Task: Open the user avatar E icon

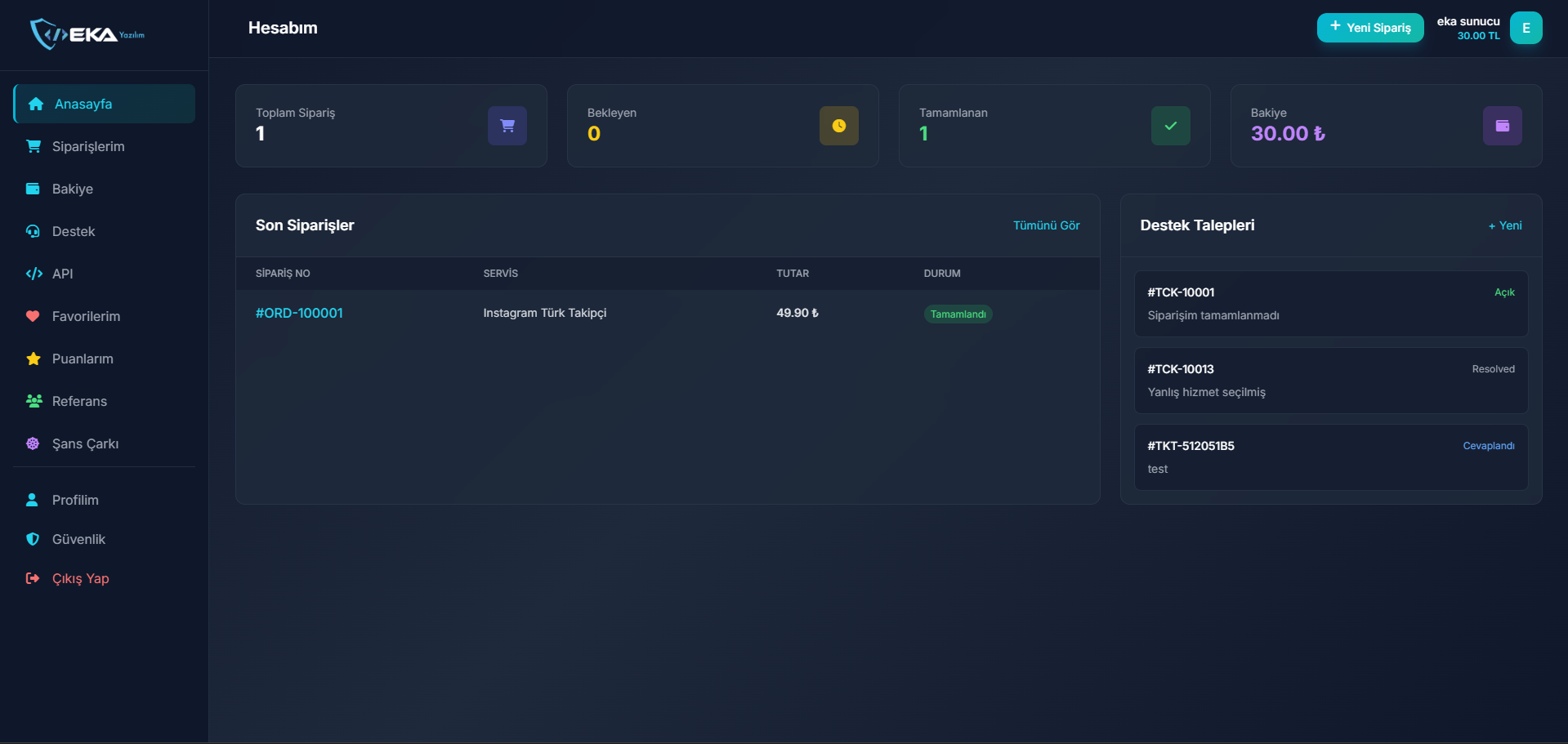Action: [1525, 28]
